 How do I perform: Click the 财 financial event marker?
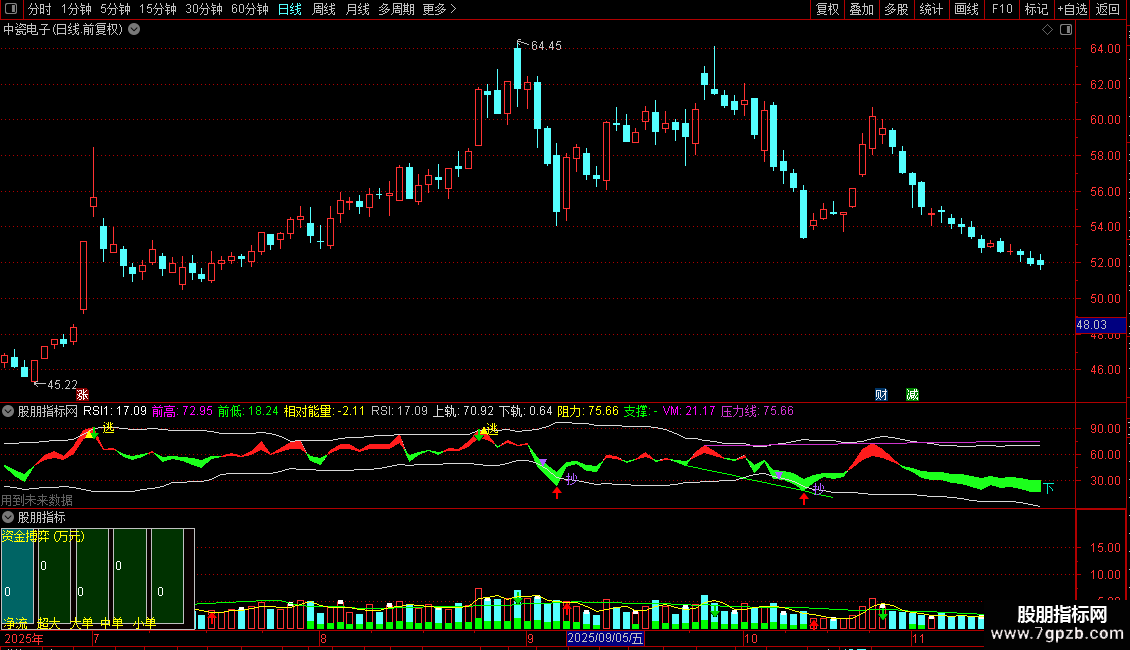(x=881, y=394)
